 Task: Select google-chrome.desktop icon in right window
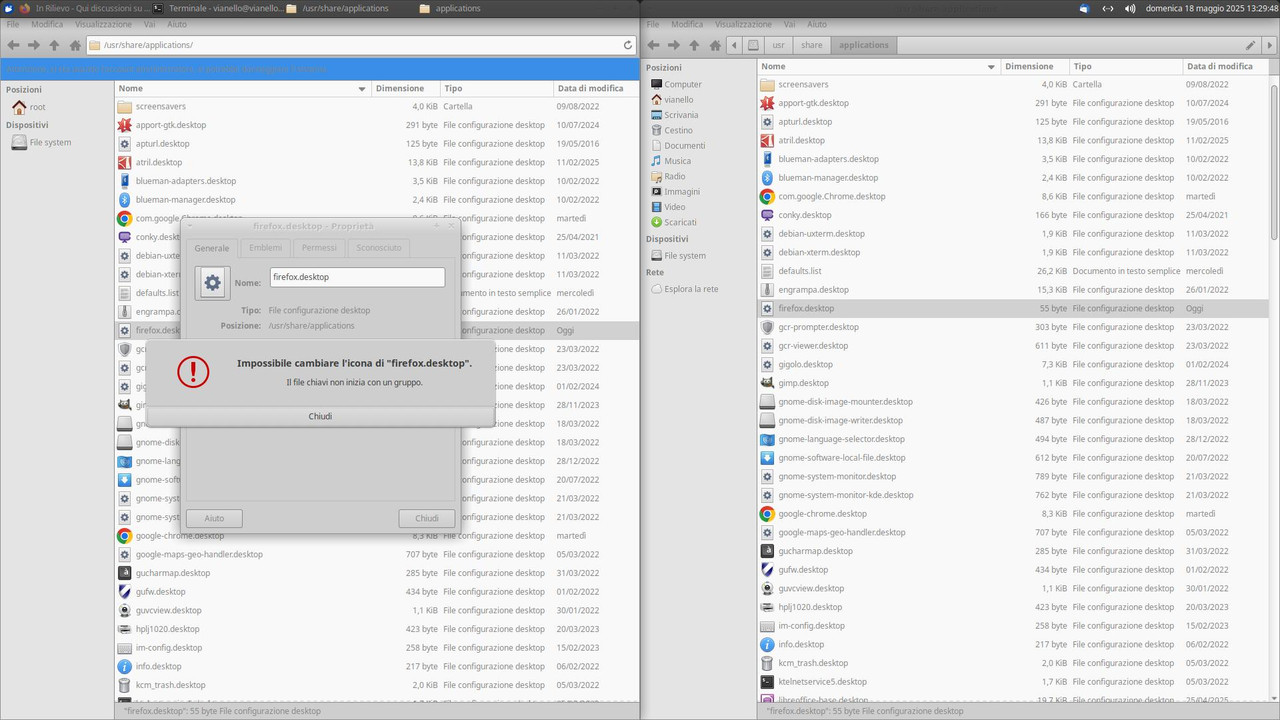point(767,514)
